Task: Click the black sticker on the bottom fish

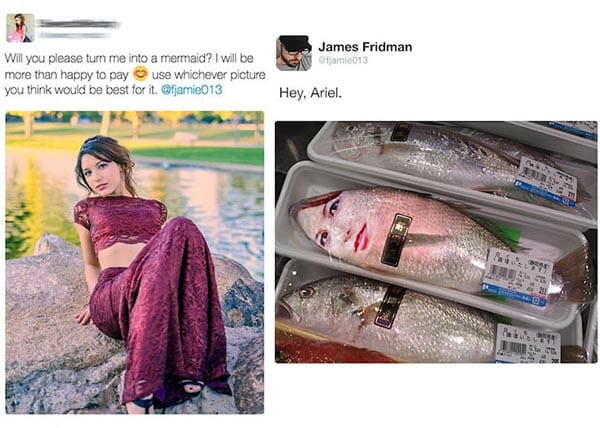Action: (388, 307)
